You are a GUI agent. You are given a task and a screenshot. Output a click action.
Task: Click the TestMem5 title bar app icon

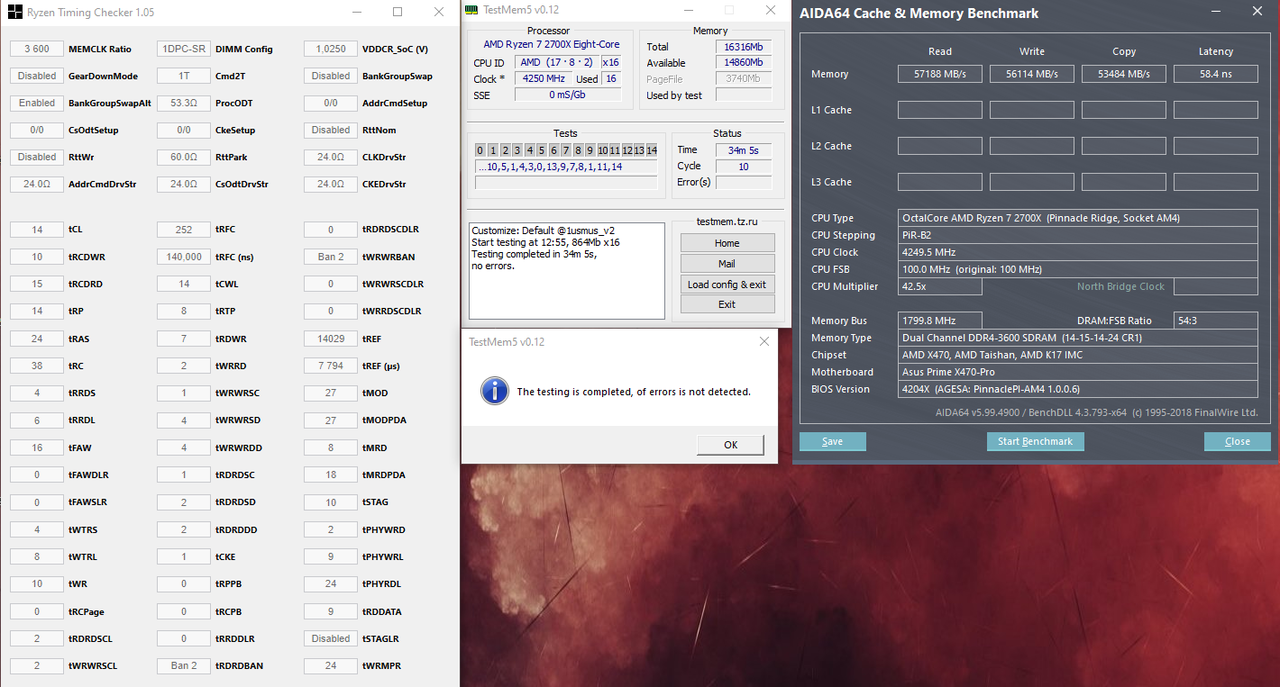(x=472, y=10)
